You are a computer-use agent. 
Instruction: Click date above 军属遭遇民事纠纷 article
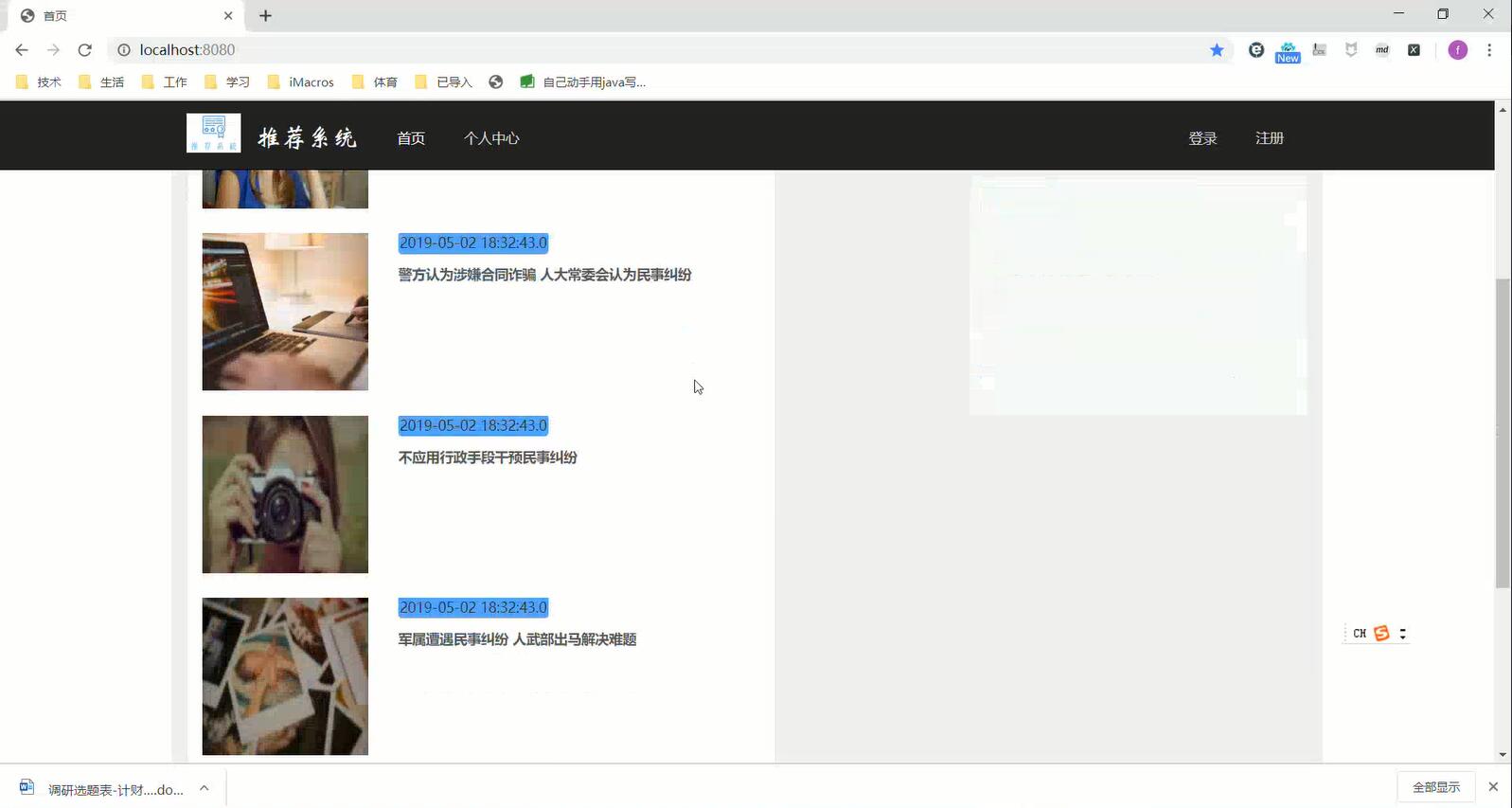[x=473, y=607]
